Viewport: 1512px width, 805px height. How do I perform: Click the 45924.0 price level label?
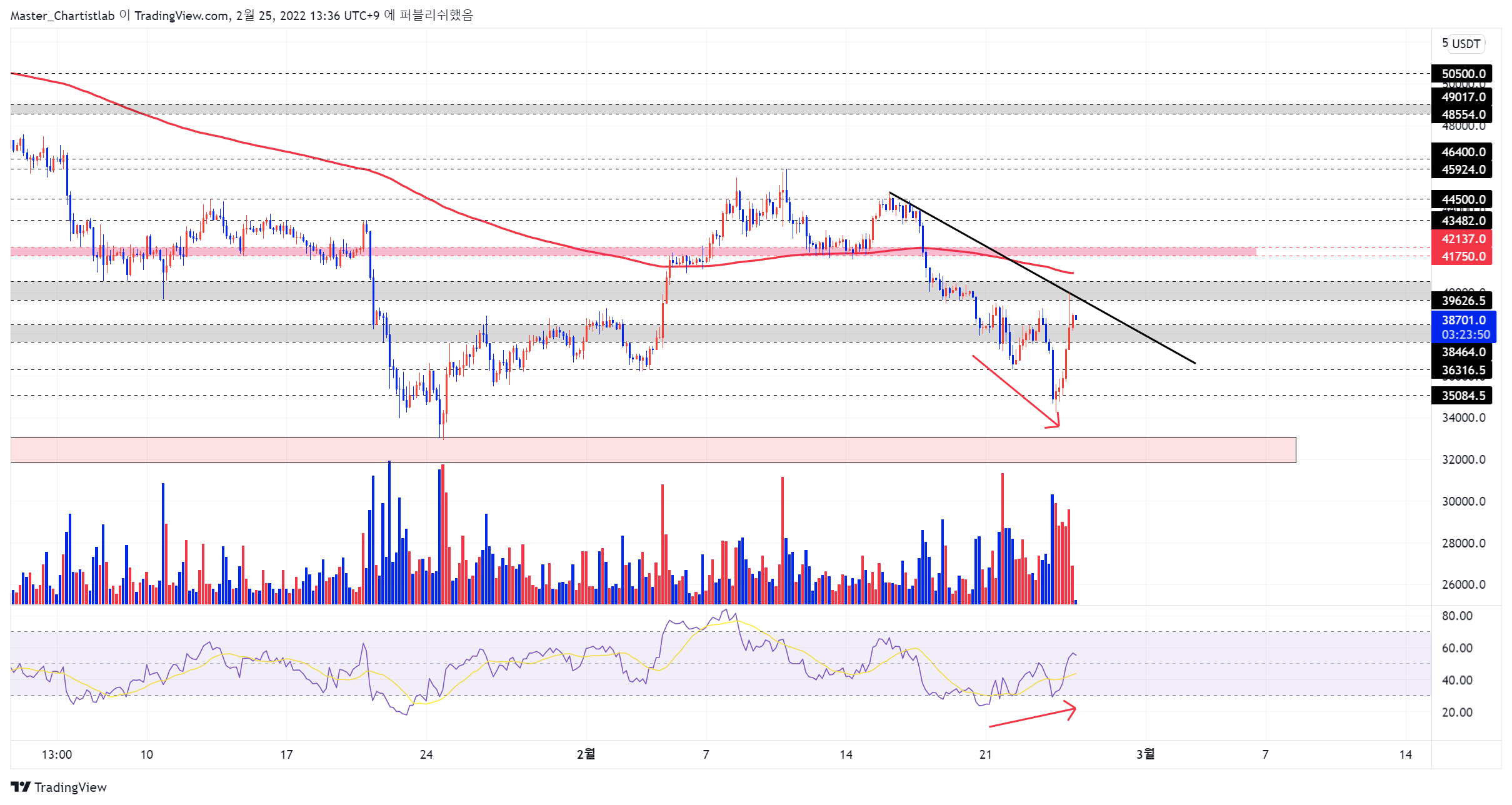point(1462,169)
